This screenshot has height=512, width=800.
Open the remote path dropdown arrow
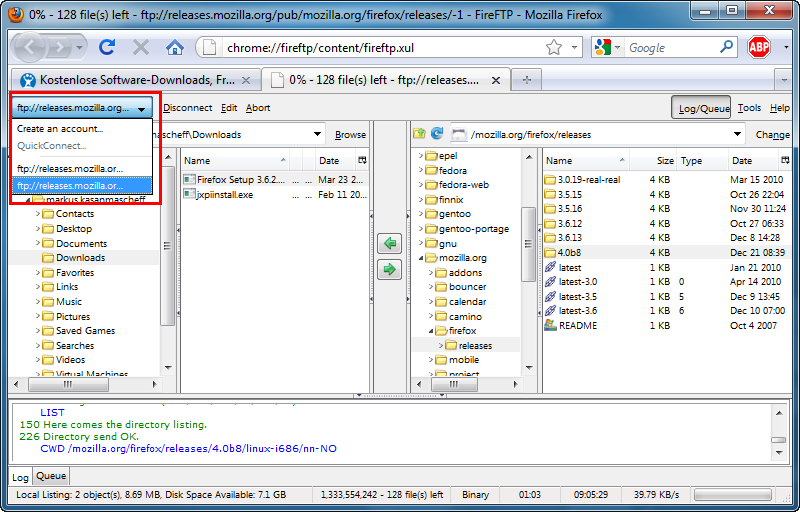[x=737, y=134]
